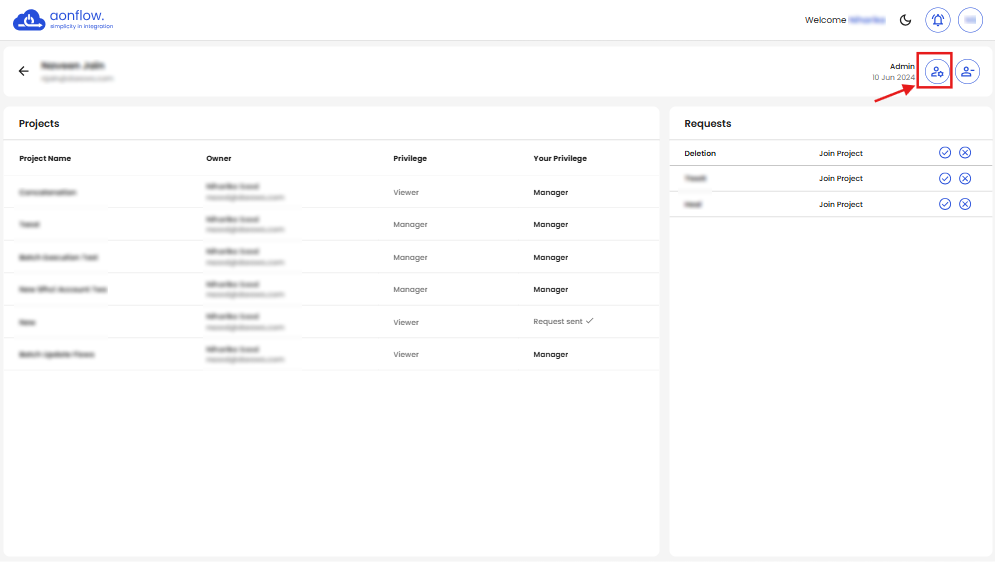Viewport: 995px width, 562px height.
Task: Approve the second request in Requests list
Action: pyautogui.click(x=945, y=178)
